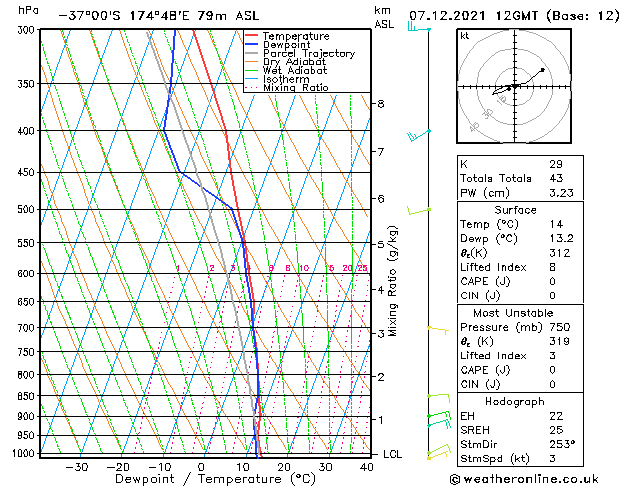629x486 pixels.
Task: Click the wind barb at 850 hPa
Action: 438,397
